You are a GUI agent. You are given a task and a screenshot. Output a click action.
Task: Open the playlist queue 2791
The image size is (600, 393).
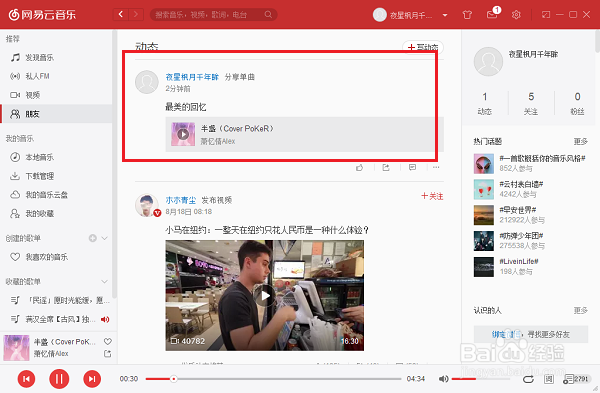tap(576, 379)
